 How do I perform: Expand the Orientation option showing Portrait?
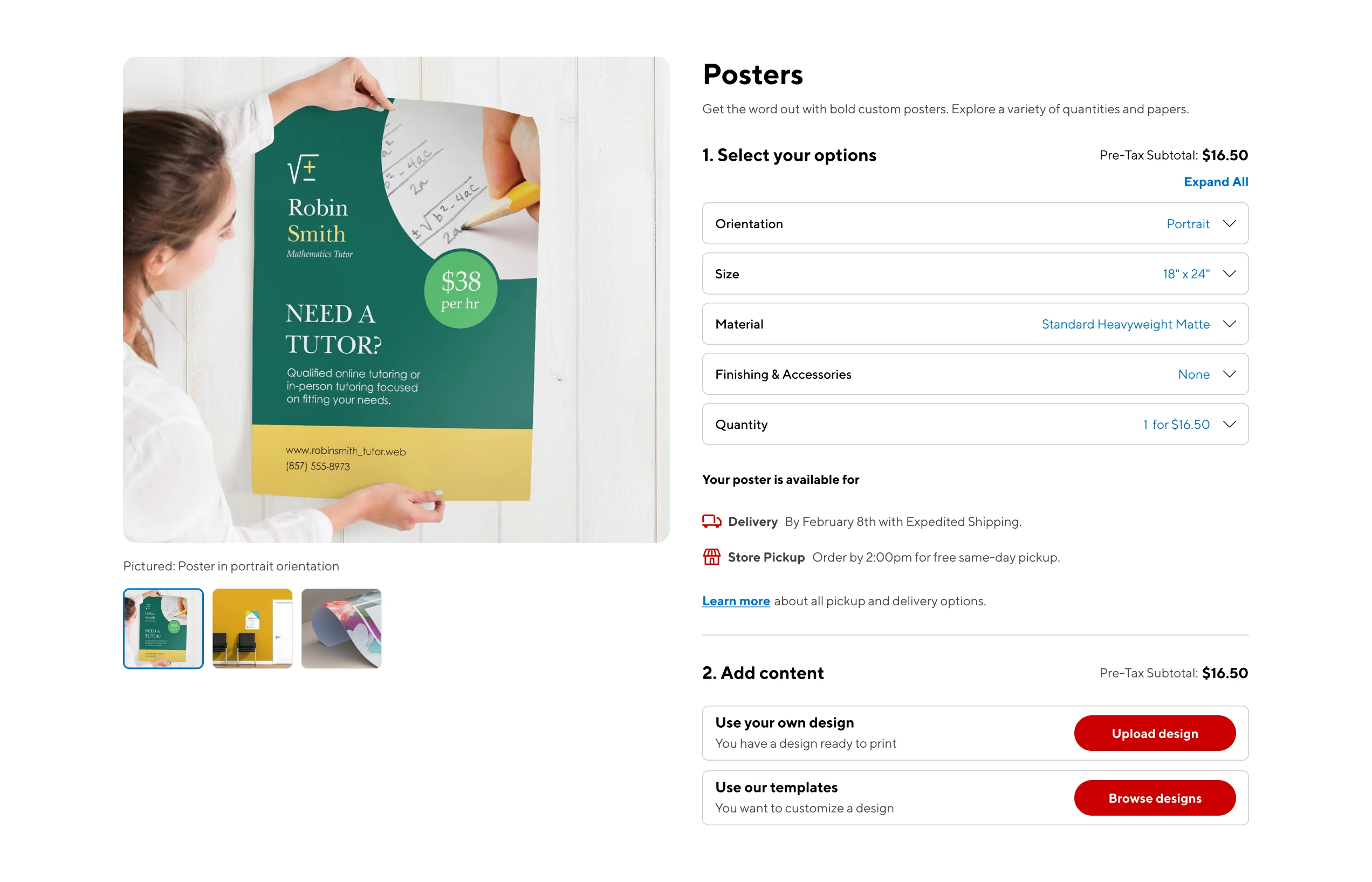[973, 223]
